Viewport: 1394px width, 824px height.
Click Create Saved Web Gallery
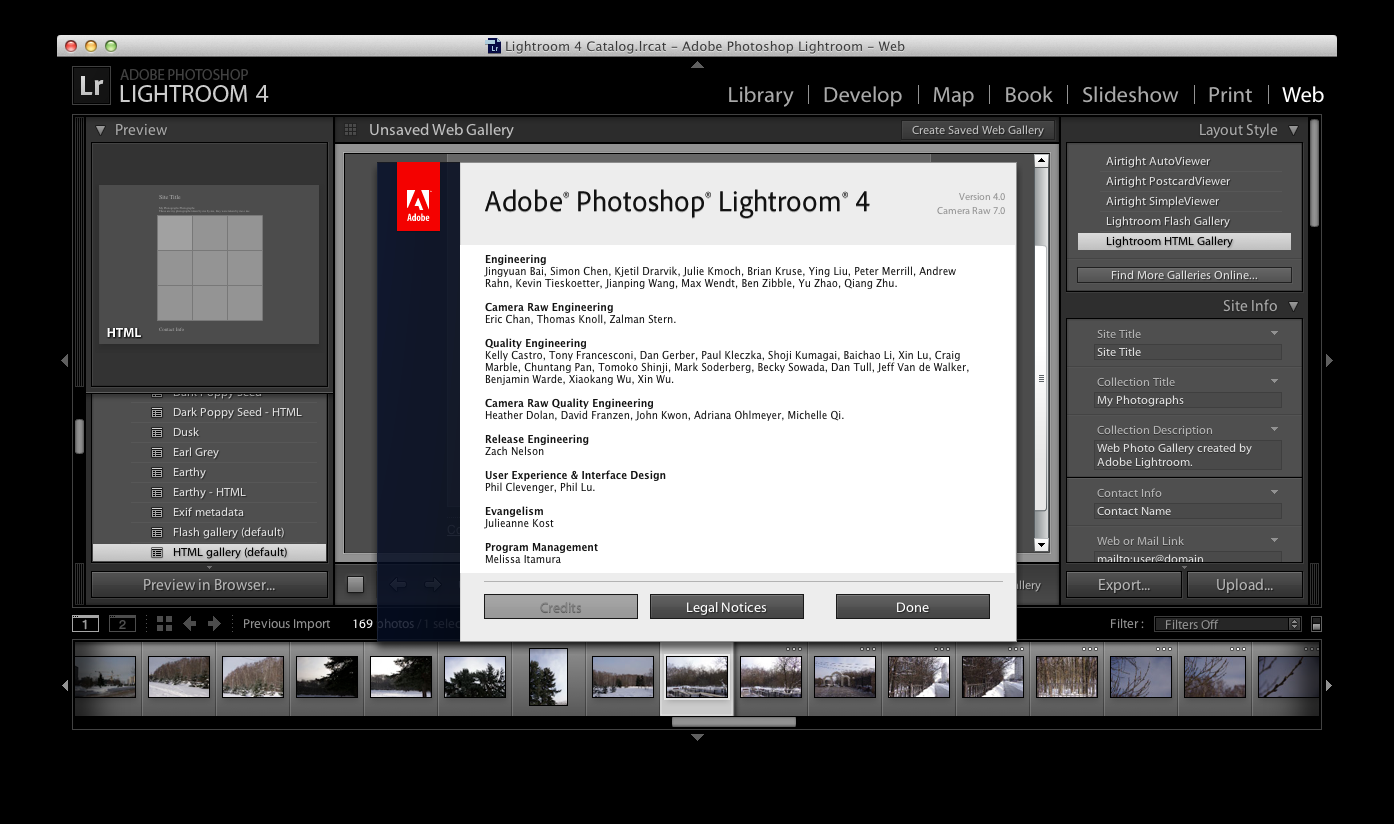(x=977, y=130)
